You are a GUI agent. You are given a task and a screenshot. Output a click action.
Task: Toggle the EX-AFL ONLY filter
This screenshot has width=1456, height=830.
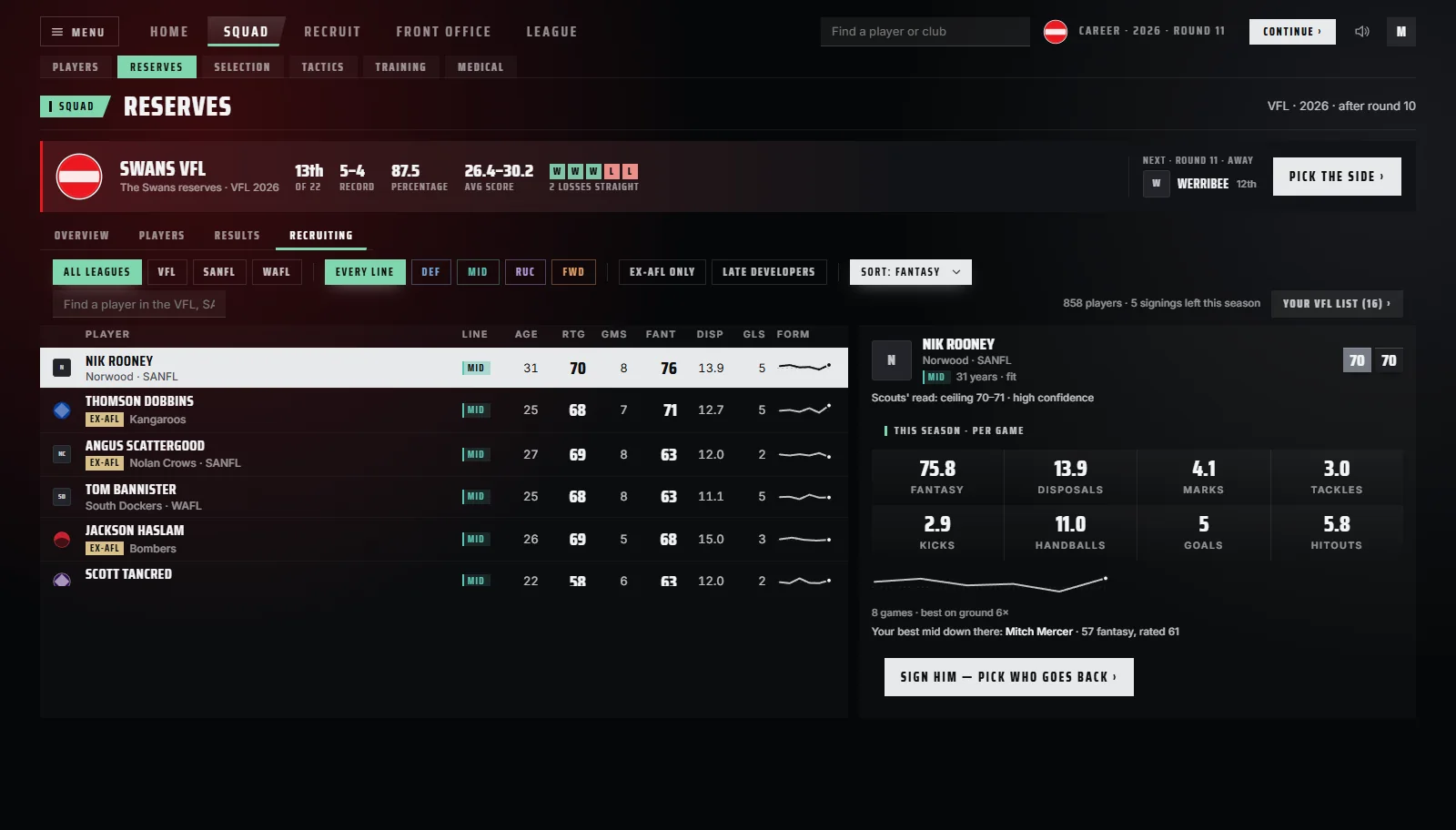click(662, 272)
